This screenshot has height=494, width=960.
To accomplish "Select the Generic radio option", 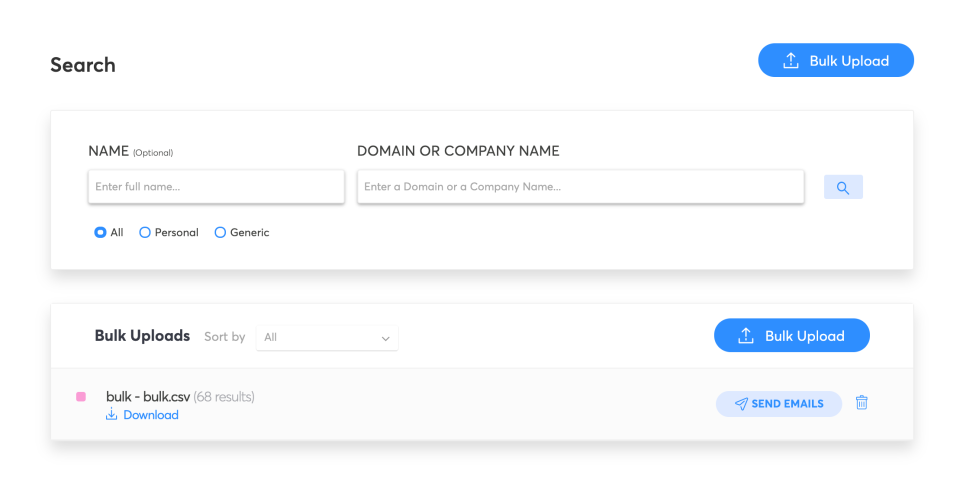I will (x=220, y=232).
